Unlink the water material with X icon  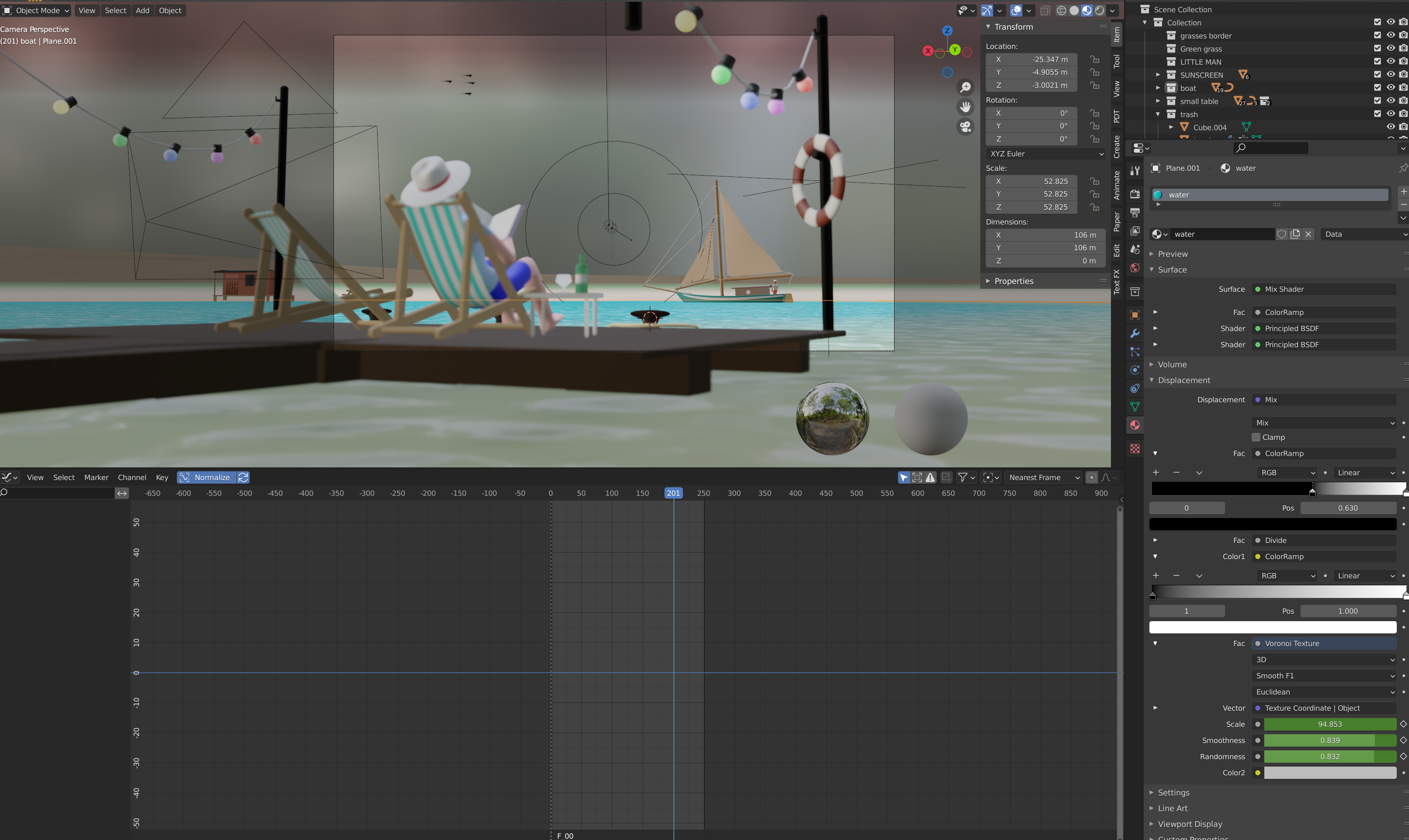pyautogui.click(x=1308, y=234)
